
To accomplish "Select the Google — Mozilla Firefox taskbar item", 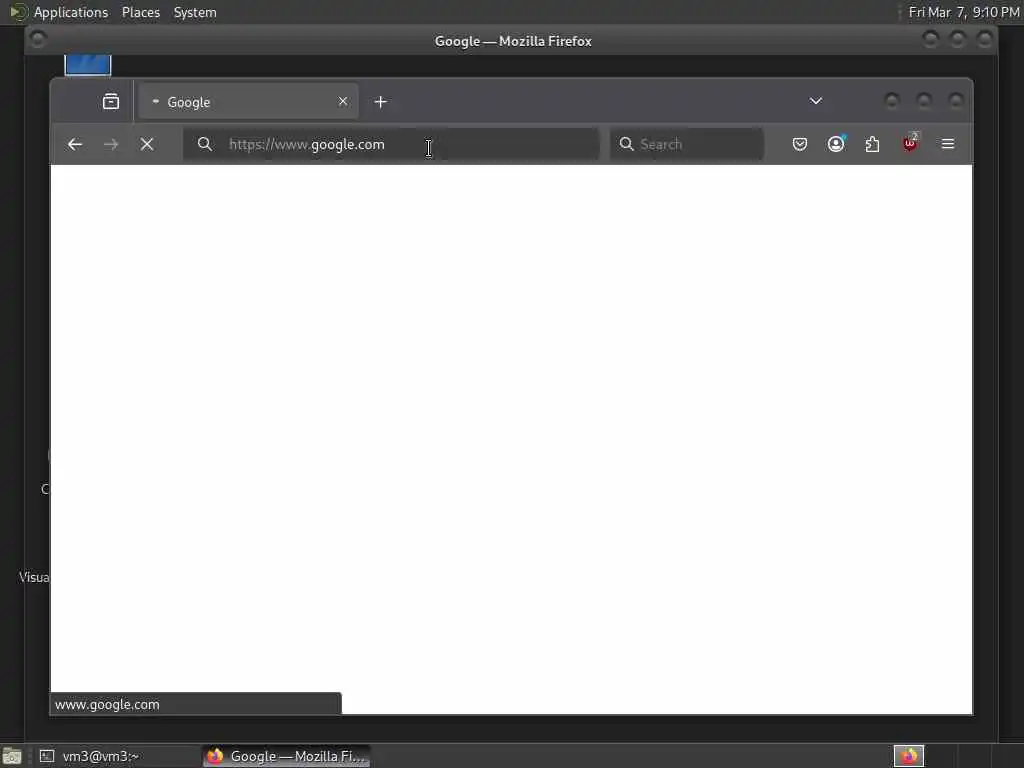I will pyautogui.click(x=286, y=756).
